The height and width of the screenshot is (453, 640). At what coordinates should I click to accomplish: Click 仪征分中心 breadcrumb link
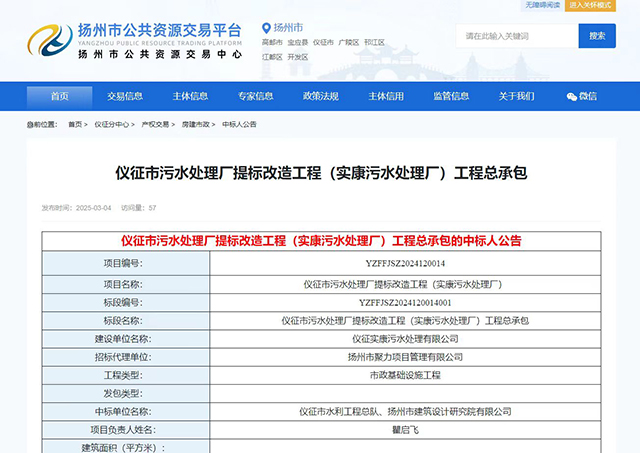(112, 124)
